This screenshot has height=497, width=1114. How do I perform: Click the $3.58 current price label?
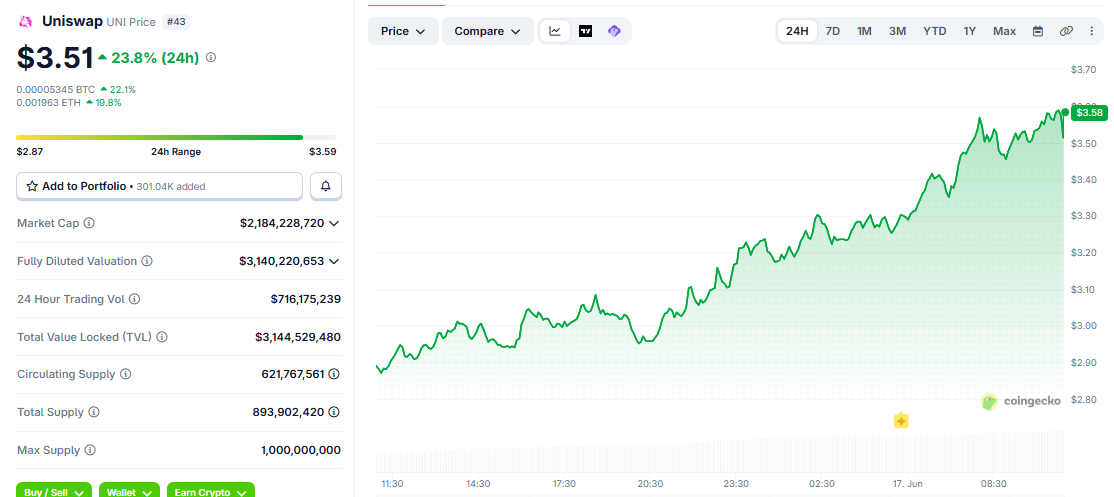pyautogui.click(x=1088, y=113)
